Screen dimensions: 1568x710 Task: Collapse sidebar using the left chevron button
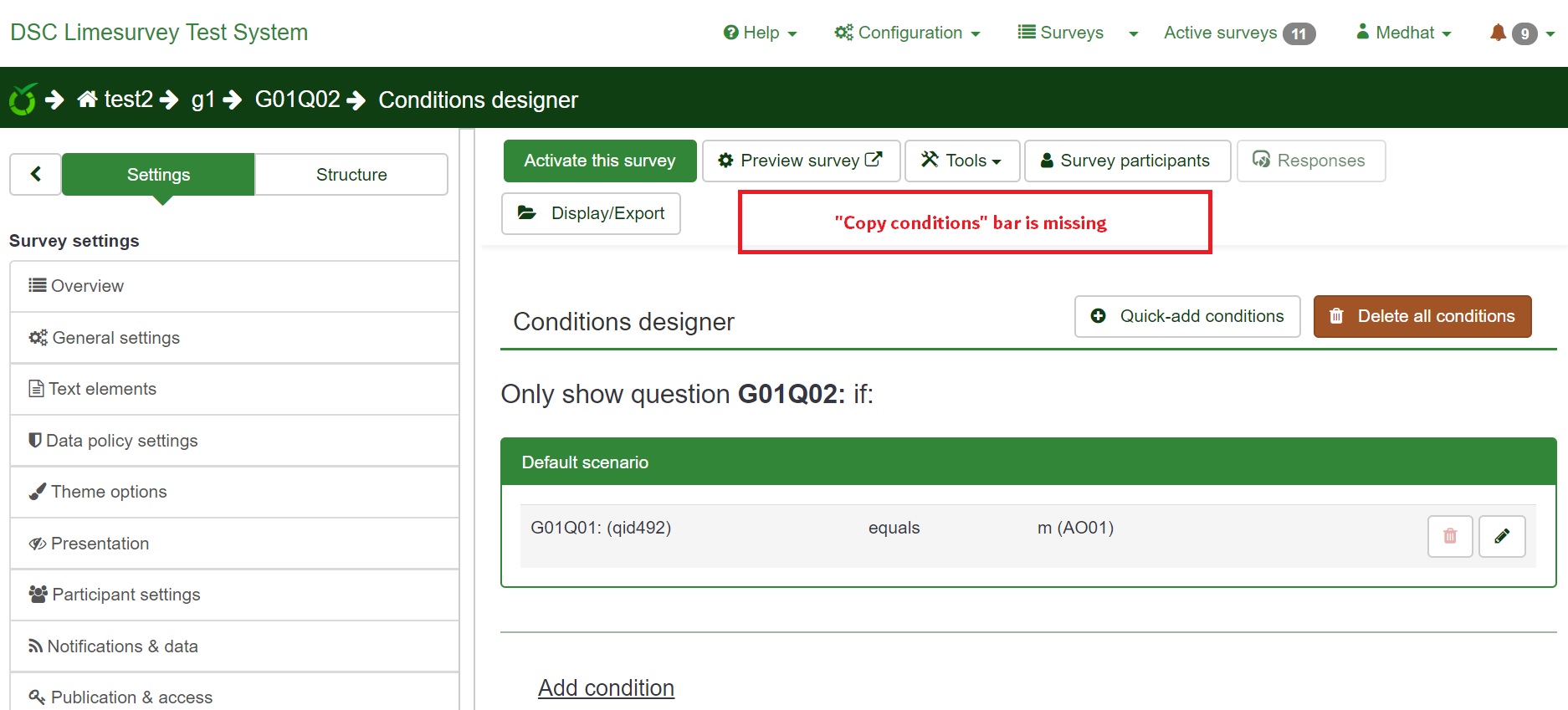point(35,174)
